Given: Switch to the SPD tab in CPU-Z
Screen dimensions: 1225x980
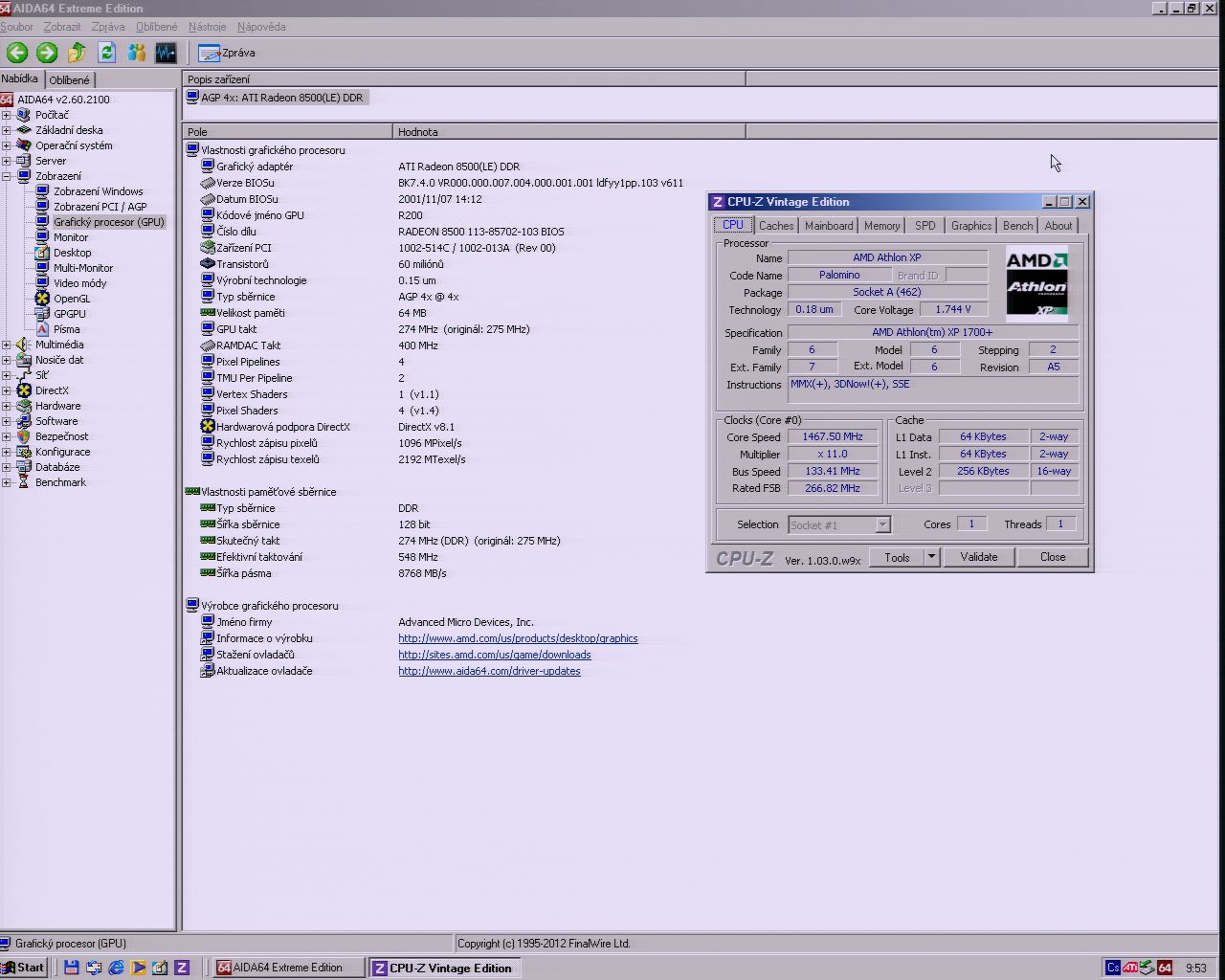Looking at the screenshot, I should click(x=924, y=226).
